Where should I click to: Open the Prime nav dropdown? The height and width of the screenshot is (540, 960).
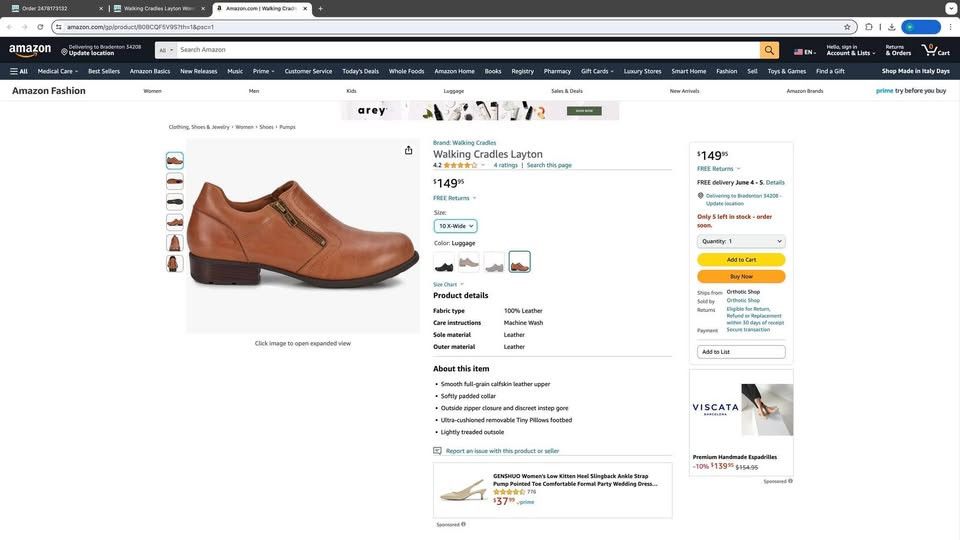point(263,71)
